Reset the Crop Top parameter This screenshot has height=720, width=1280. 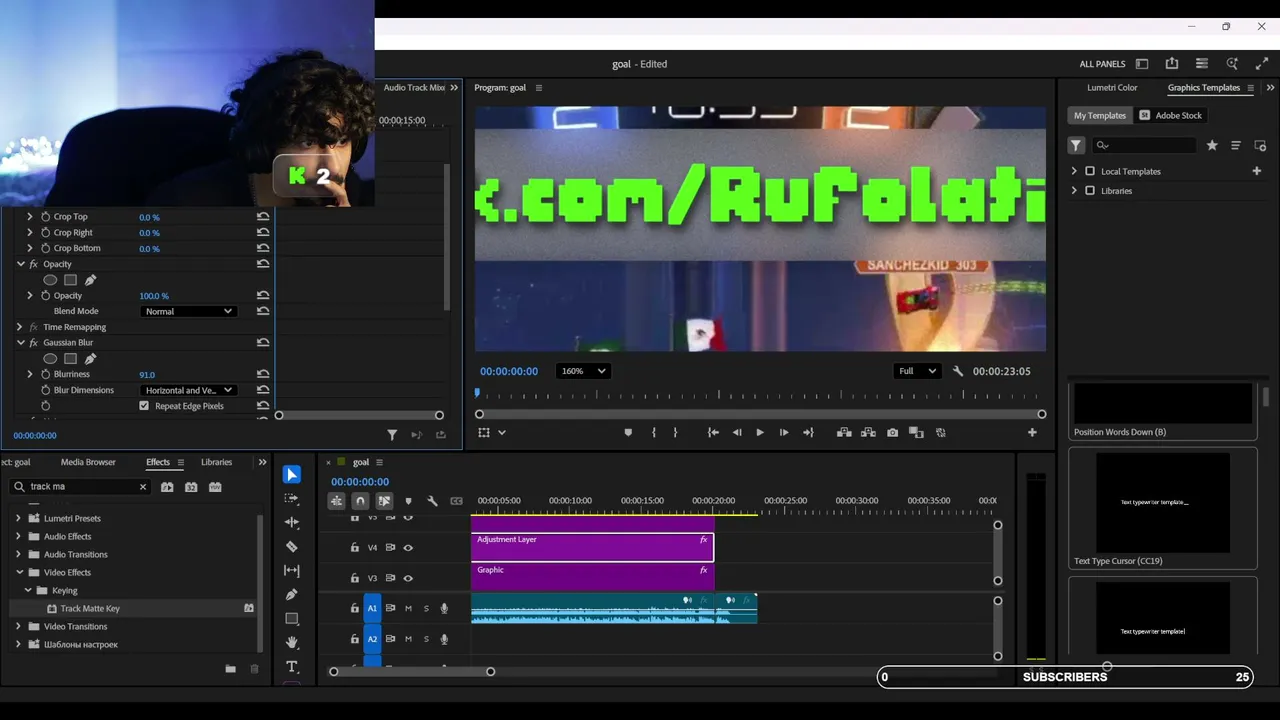pyautogui.click(x=263, y=217)
